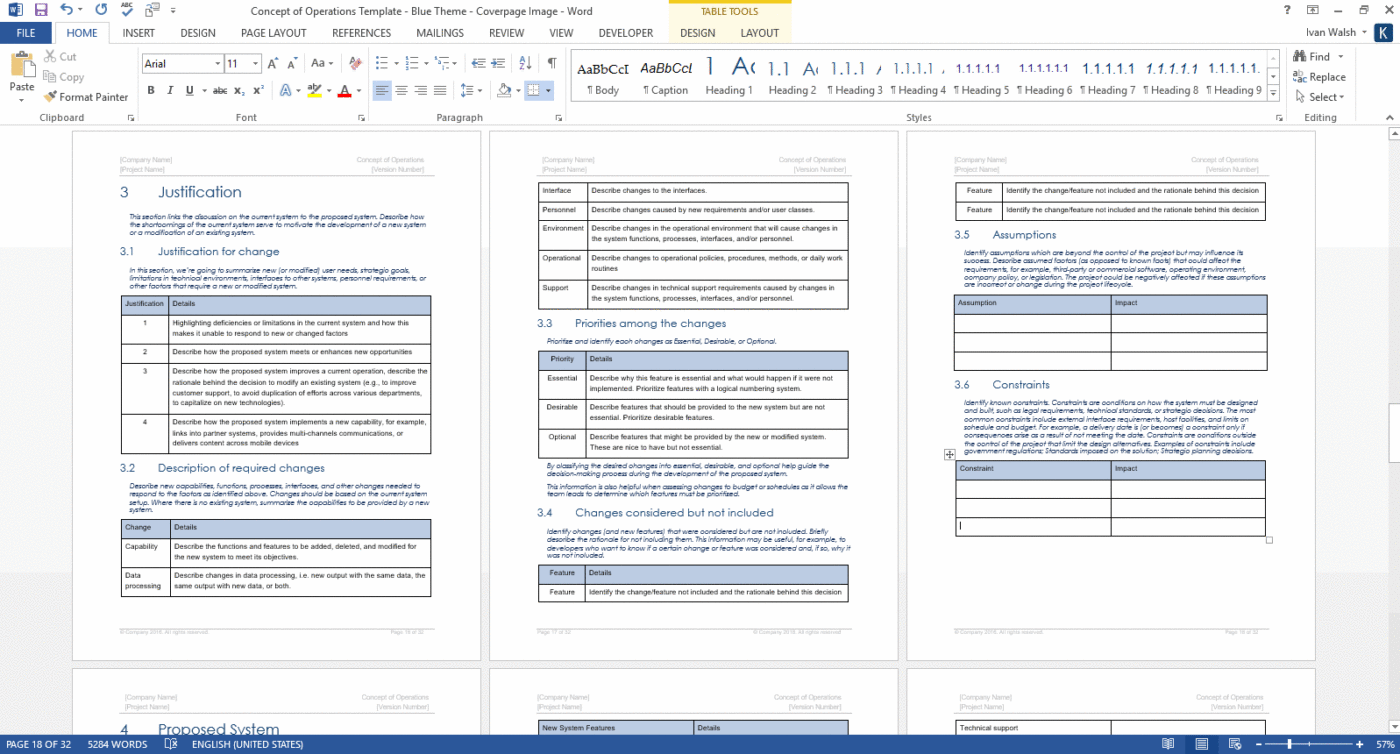Switch to the REFERENCES tab

[361, 32]
